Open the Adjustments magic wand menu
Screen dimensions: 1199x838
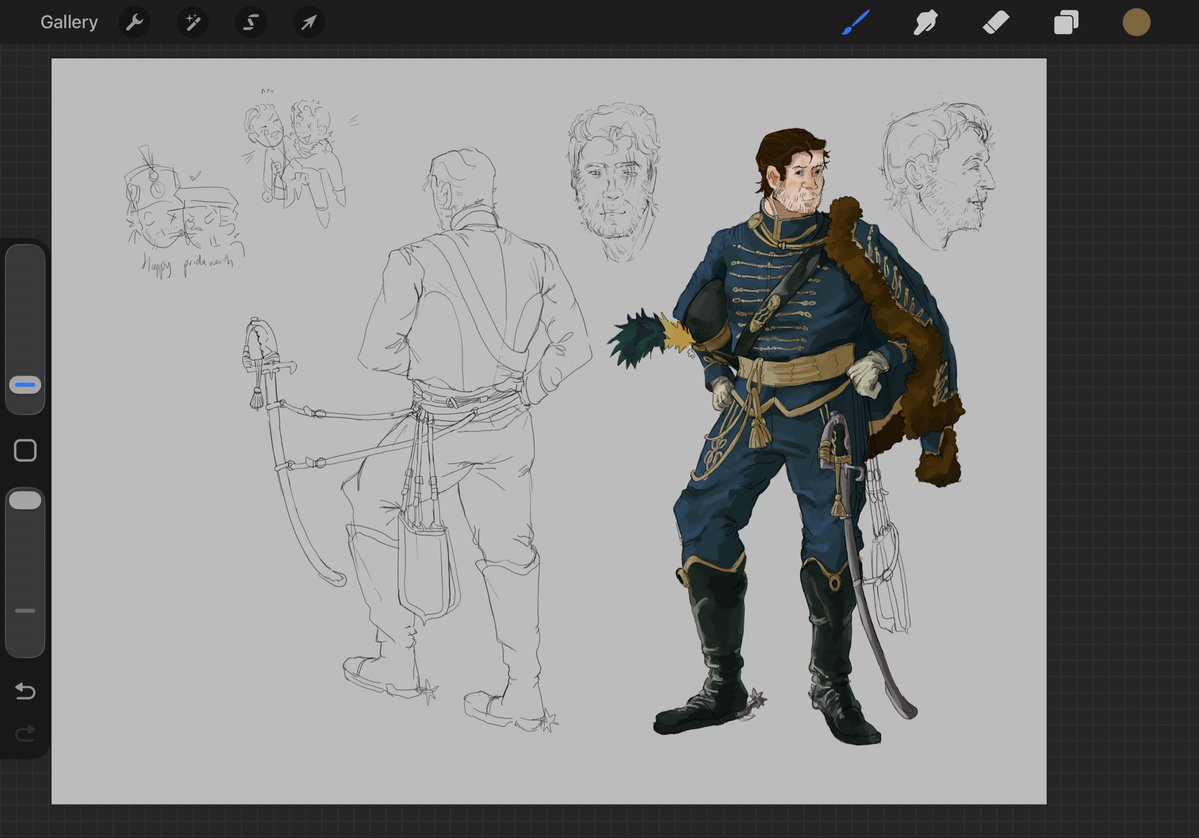(193, 22)
